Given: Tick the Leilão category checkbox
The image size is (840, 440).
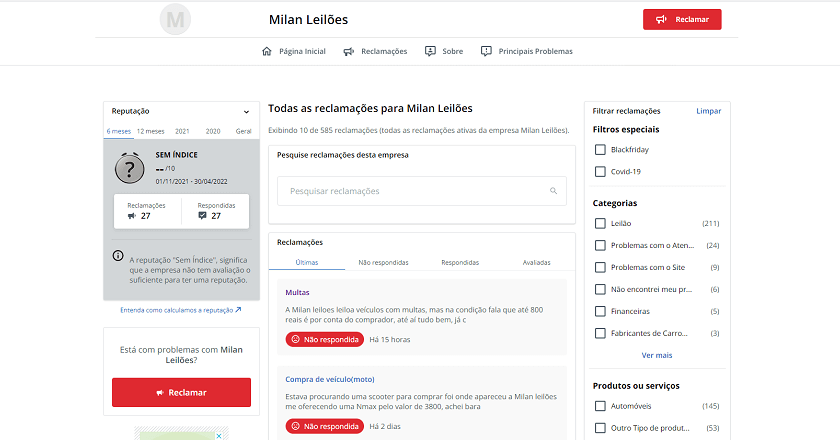Looking at the screenshot, I should coord(600,223).
